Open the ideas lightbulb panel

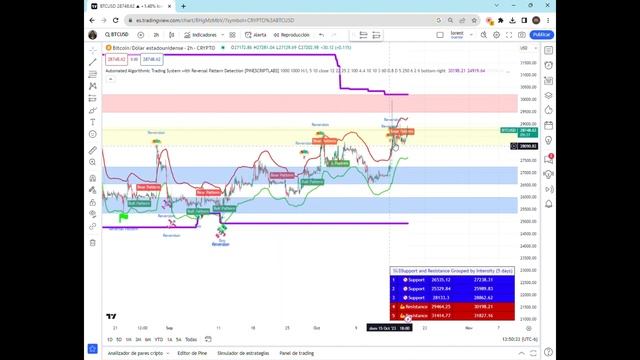coord(549,140)
